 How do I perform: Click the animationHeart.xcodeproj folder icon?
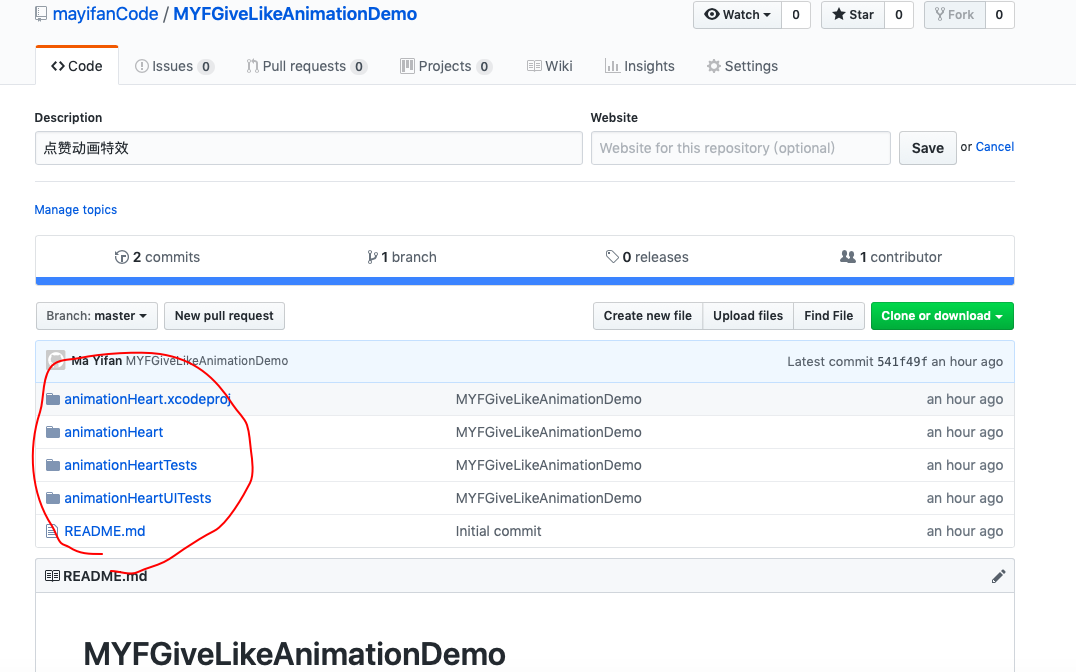click(x=53, y=399)
